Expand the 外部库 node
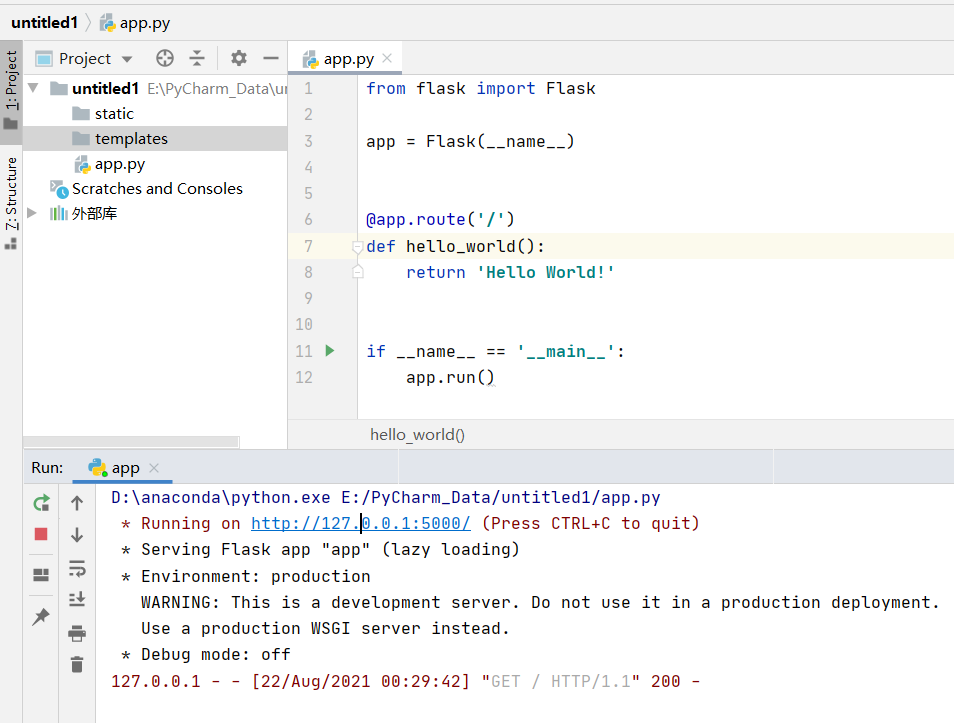The width and height of the screenshot is (954, 723). point(31,213)
